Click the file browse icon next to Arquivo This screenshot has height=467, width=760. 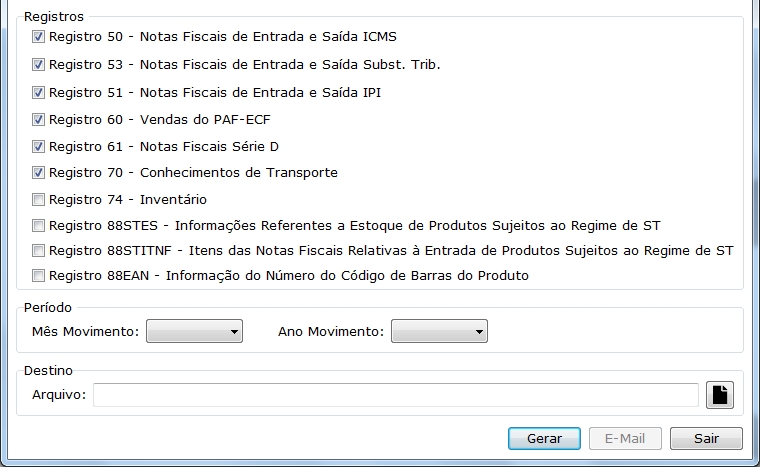[x=720, y=395]
